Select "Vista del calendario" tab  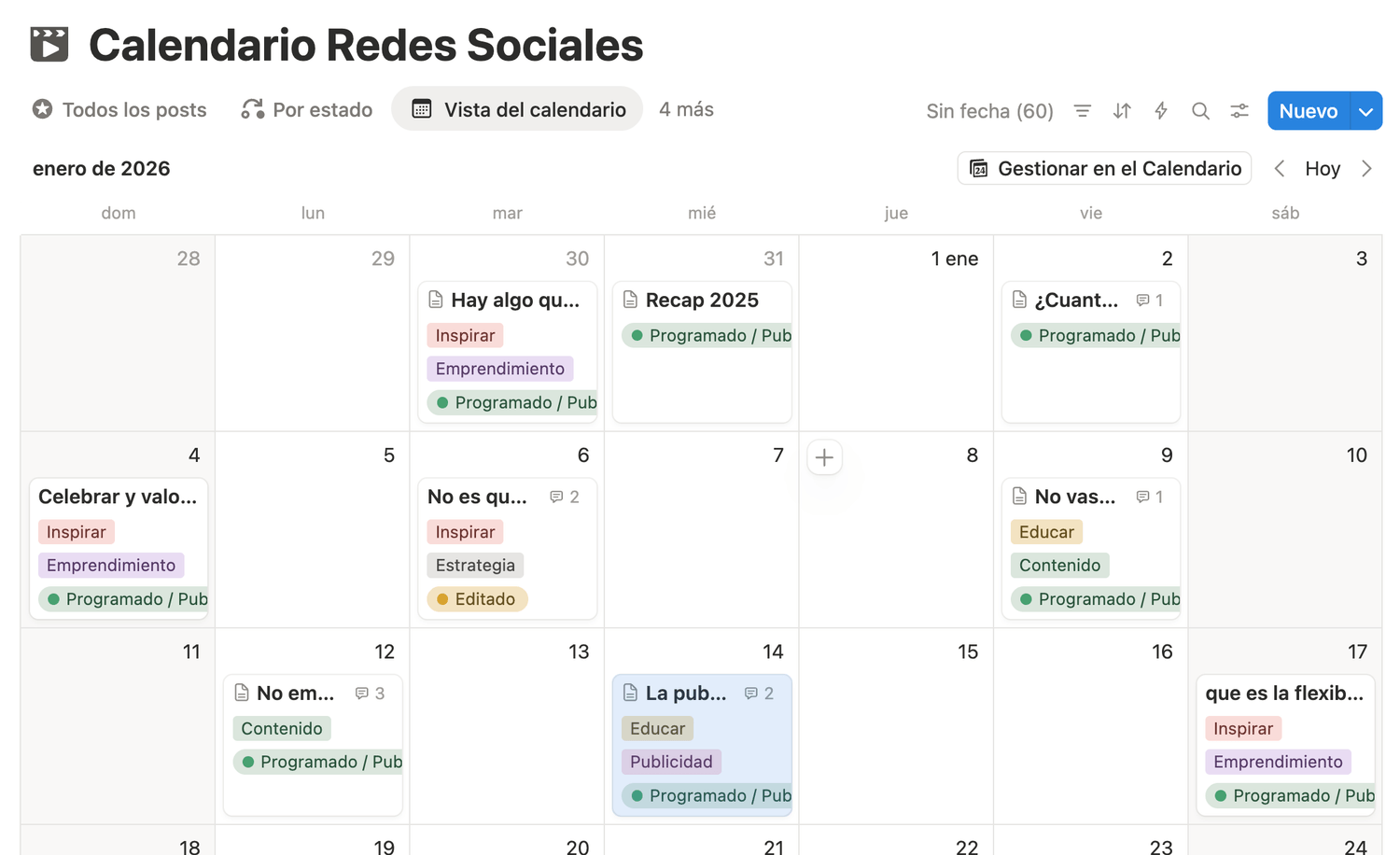point(518,109)
